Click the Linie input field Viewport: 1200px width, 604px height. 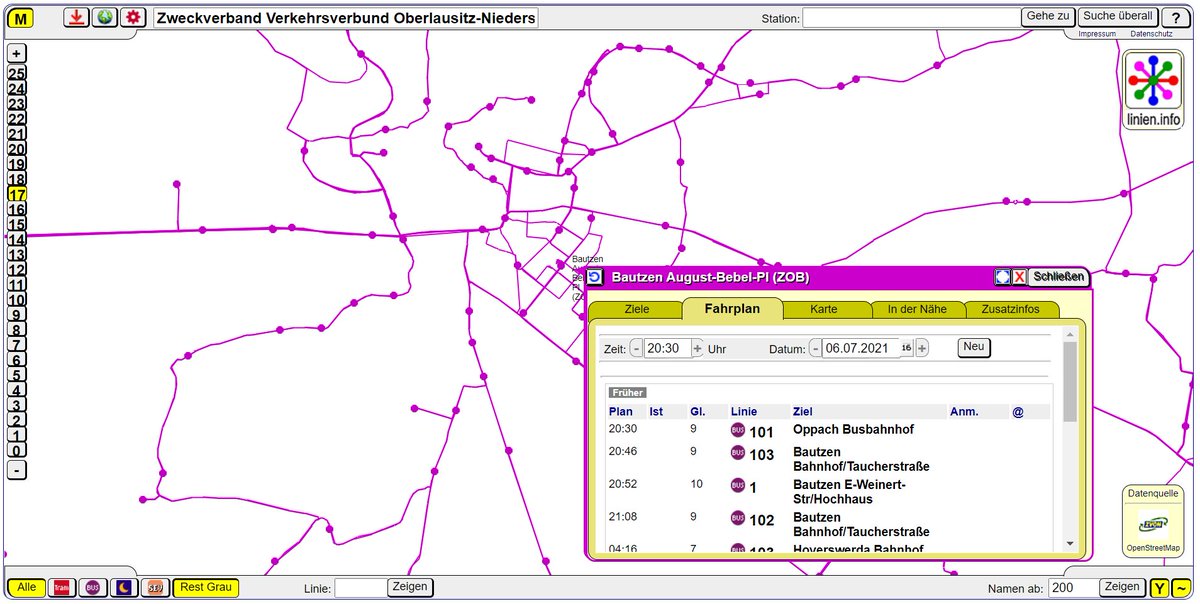[360, 588]
